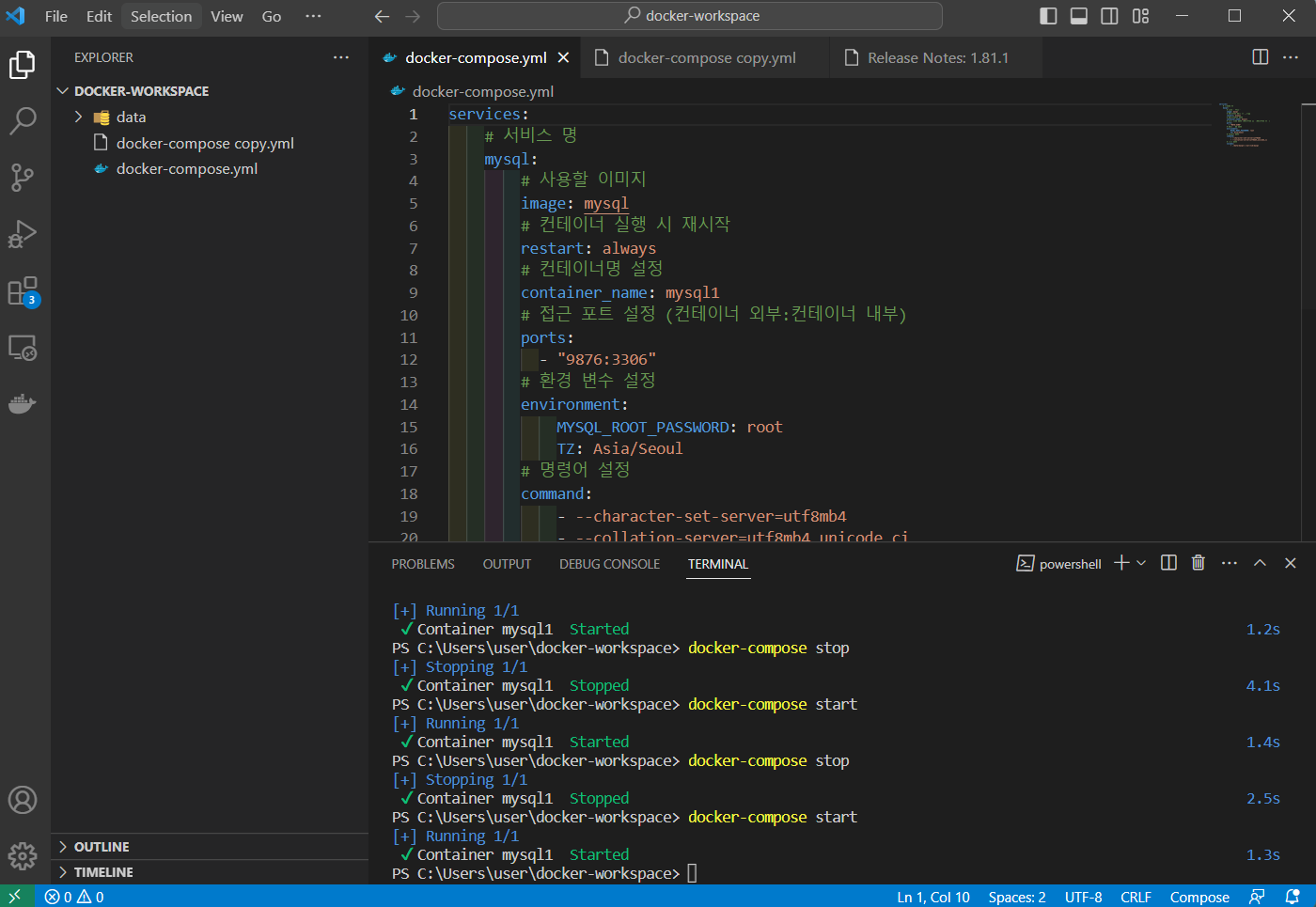Customize layout from title bar icon
Image resolution: width=1316 pixels, height=907 pixels.
[1140, 16]
